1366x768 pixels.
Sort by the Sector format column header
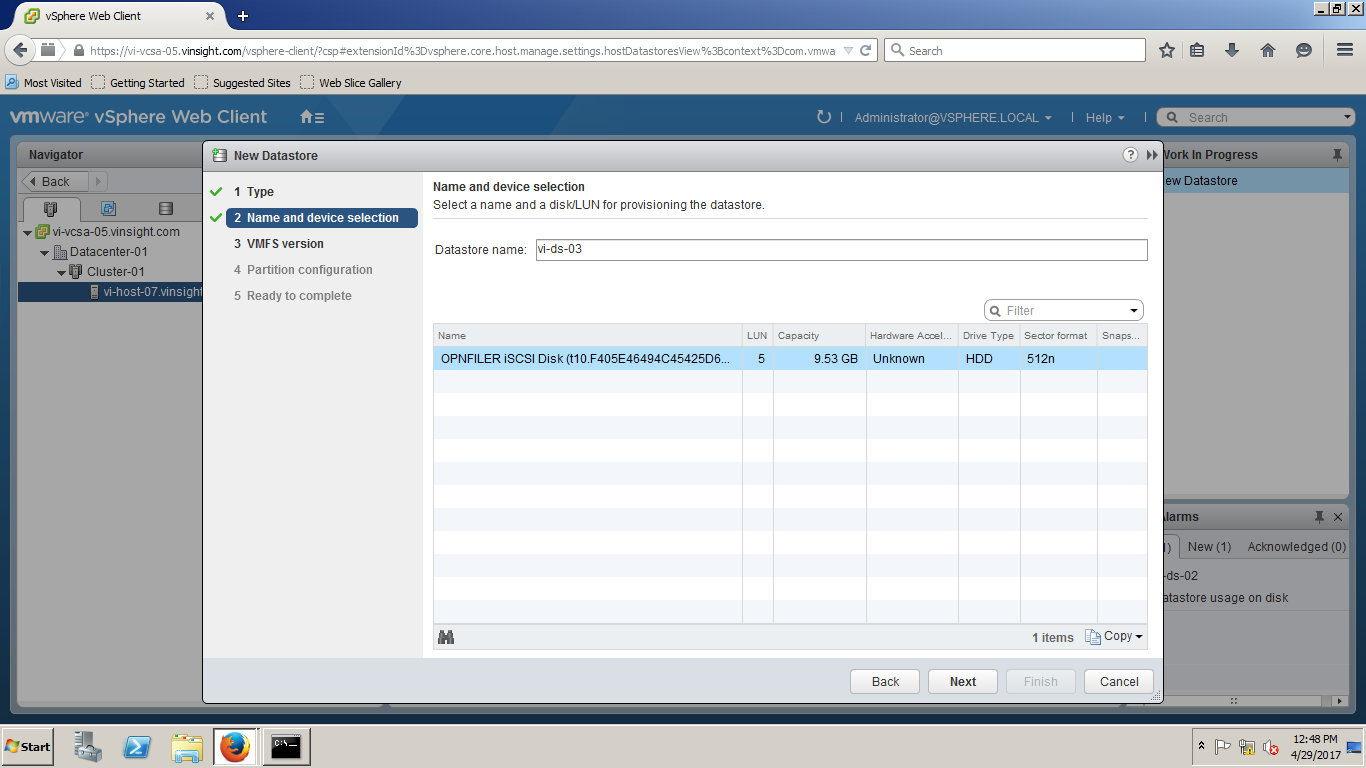click(x=1058, y=336)
